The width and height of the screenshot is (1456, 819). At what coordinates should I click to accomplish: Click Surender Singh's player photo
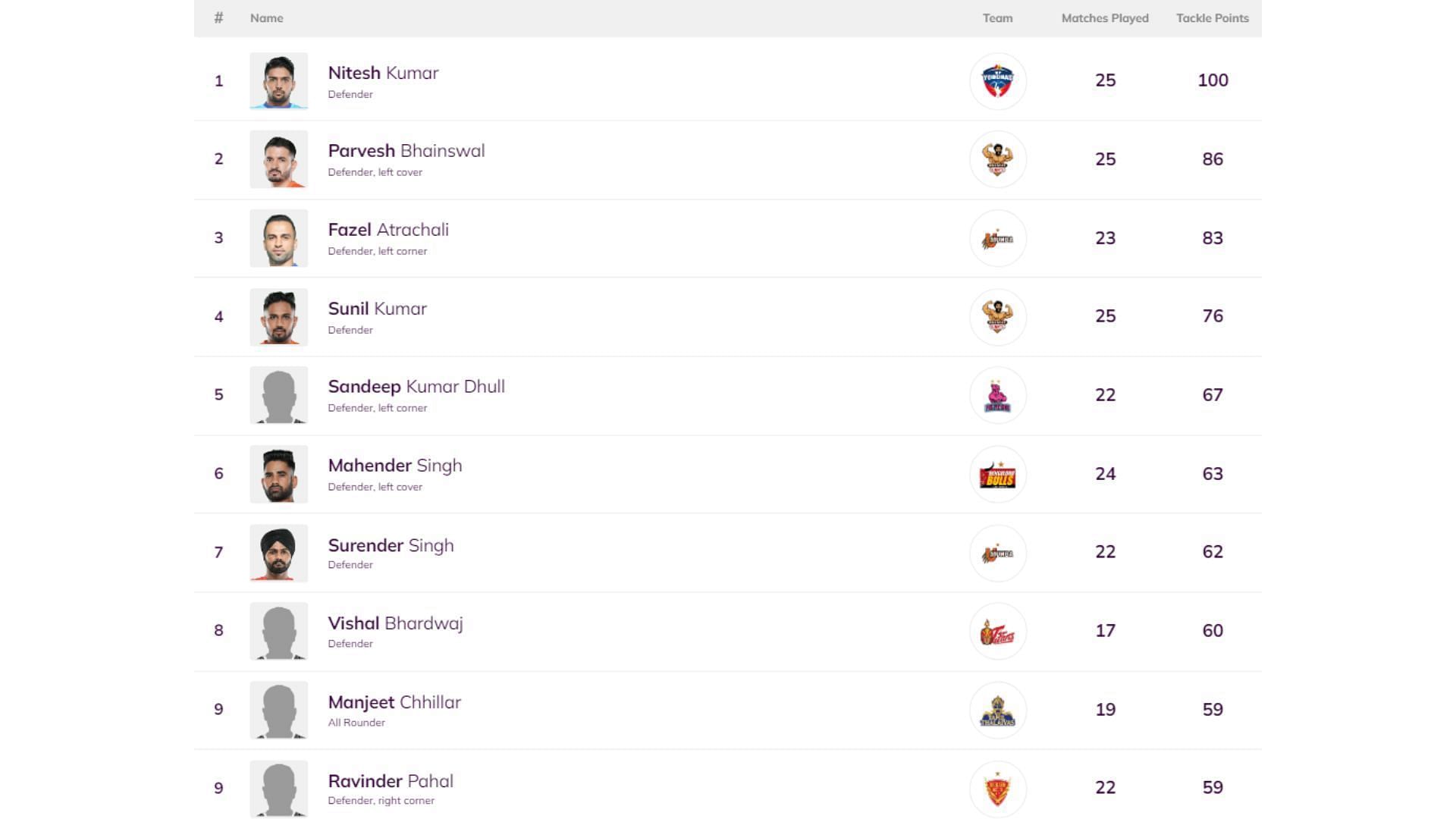pyautogui.click(x=279, y=553)
